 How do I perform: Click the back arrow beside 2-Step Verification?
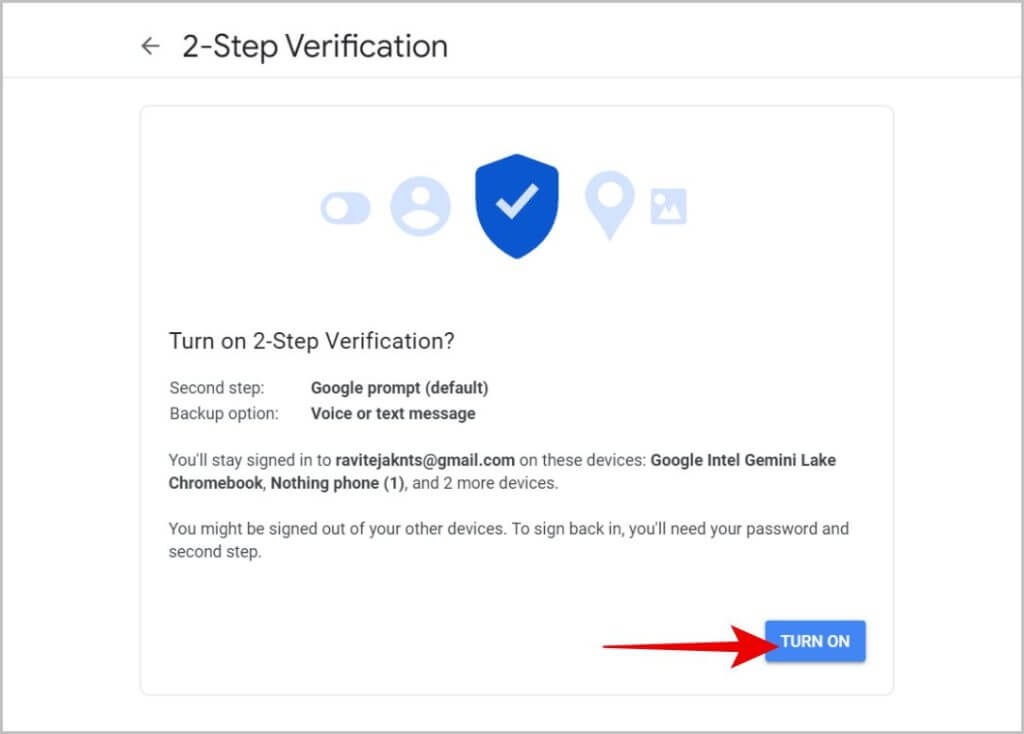coord(150,46)
